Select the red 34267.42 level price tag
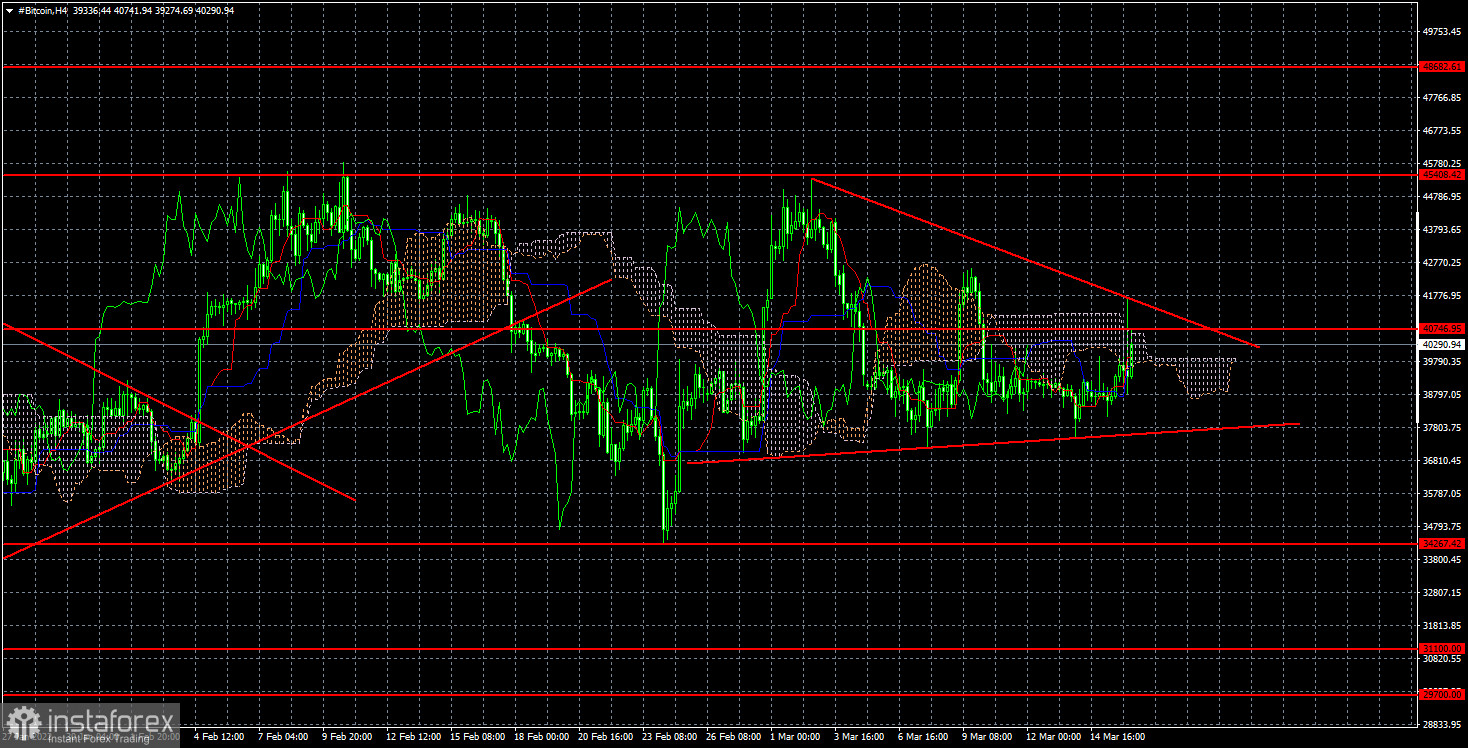Screen dimensions: 1468x748 coord(1442,543)
